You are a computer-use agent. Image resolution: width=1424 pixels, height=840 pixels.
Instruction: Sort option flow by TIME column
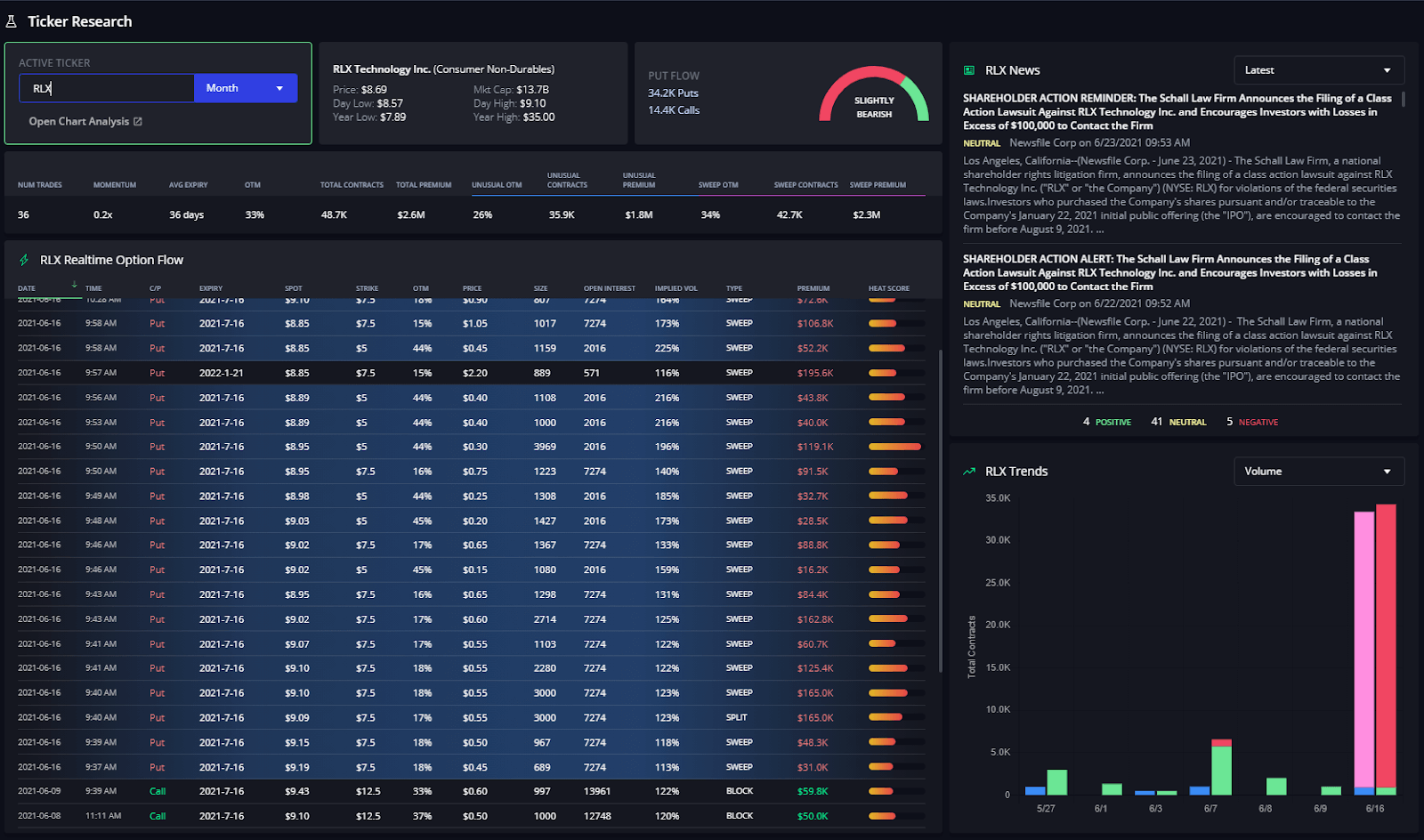click(x=93, y=288)
